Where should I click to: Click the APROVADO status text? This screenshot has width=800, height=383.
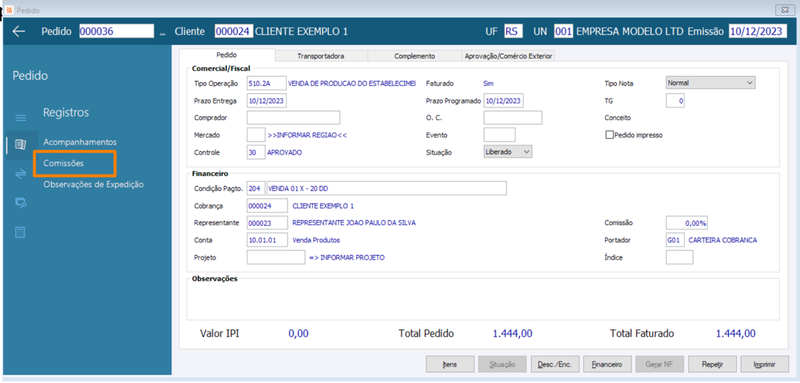click(285, 152)
